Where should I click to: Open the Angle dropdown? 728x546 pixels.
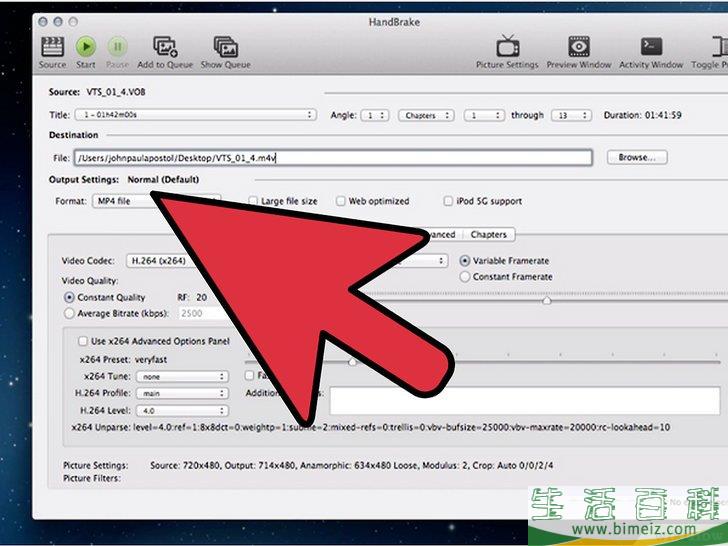(375, 115)
